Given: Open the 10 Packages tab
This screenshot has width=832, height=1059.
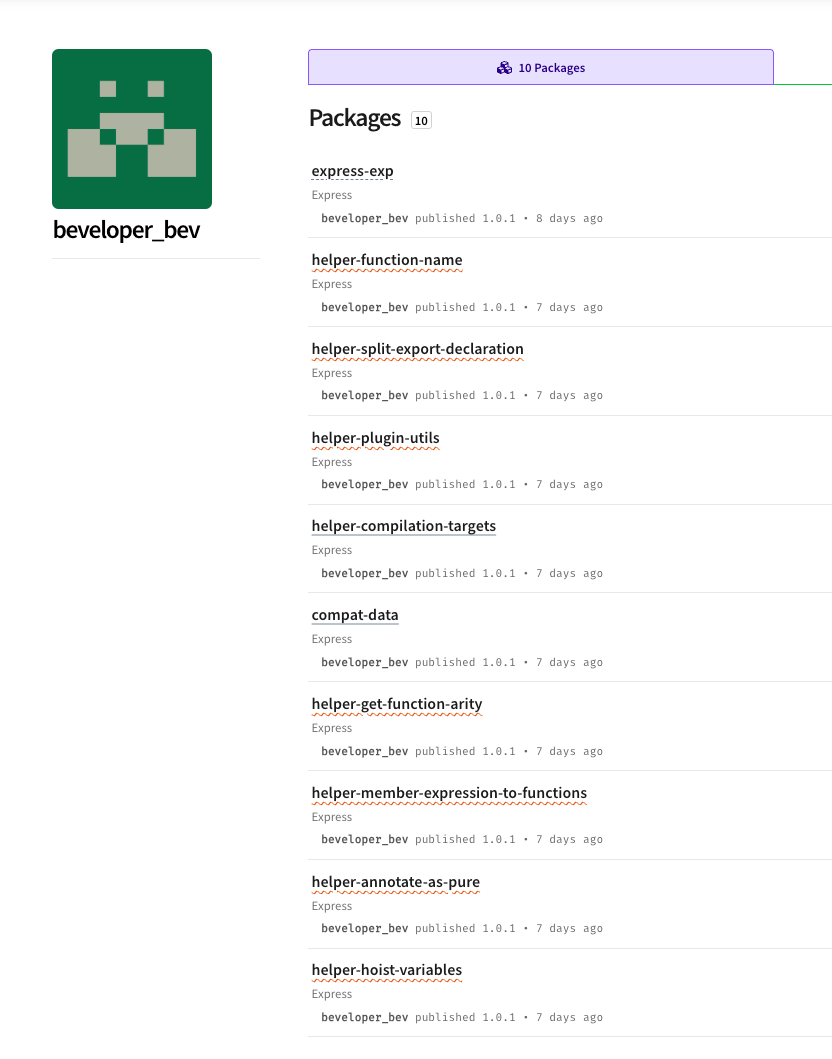Looking at the screenshot, I should (541, 67).
